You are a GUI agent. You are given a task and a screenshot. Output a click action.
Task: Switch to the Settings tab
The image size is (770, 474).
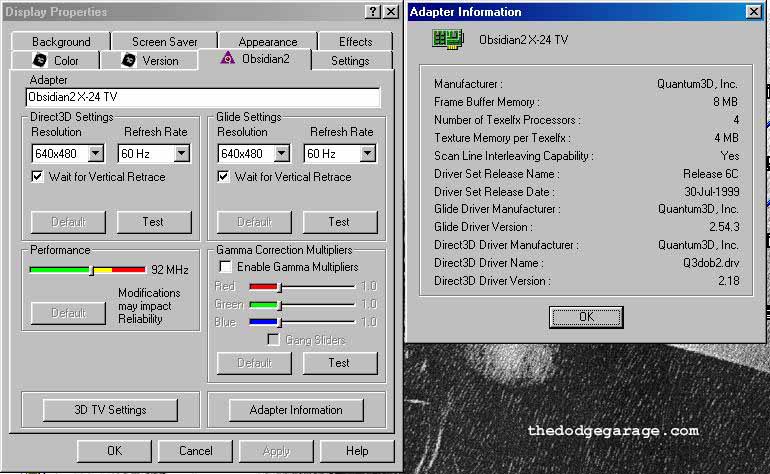[350, 61]
